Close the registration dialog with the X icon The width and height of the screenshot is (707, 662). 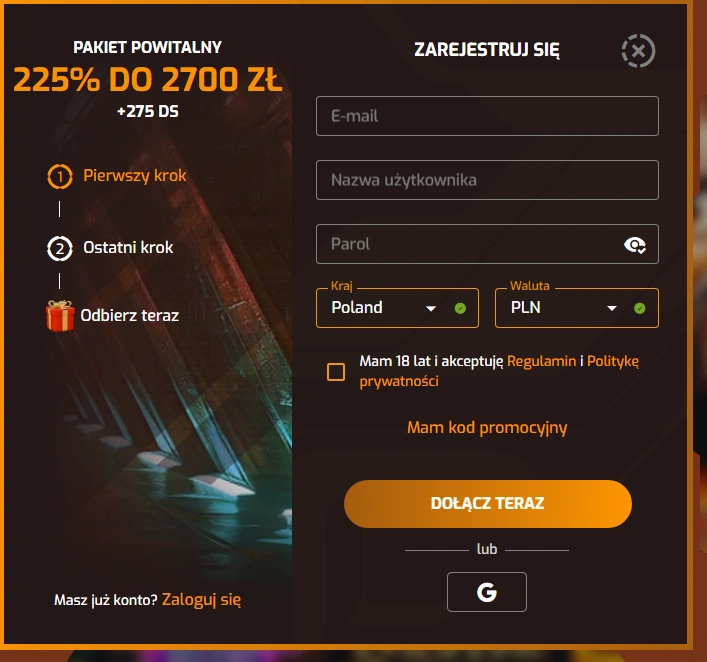[x=638, y=51]
